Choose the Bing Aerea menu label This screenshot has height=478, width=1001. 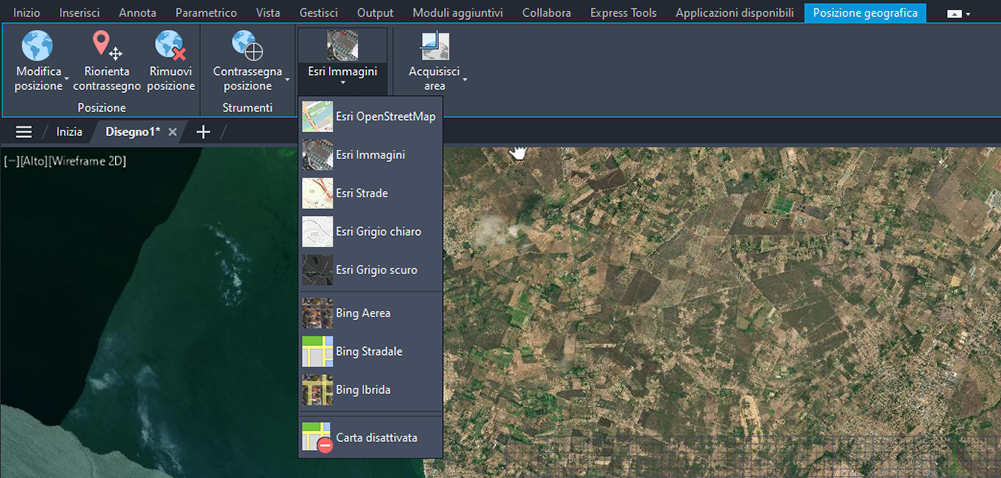tap(363, 313)
